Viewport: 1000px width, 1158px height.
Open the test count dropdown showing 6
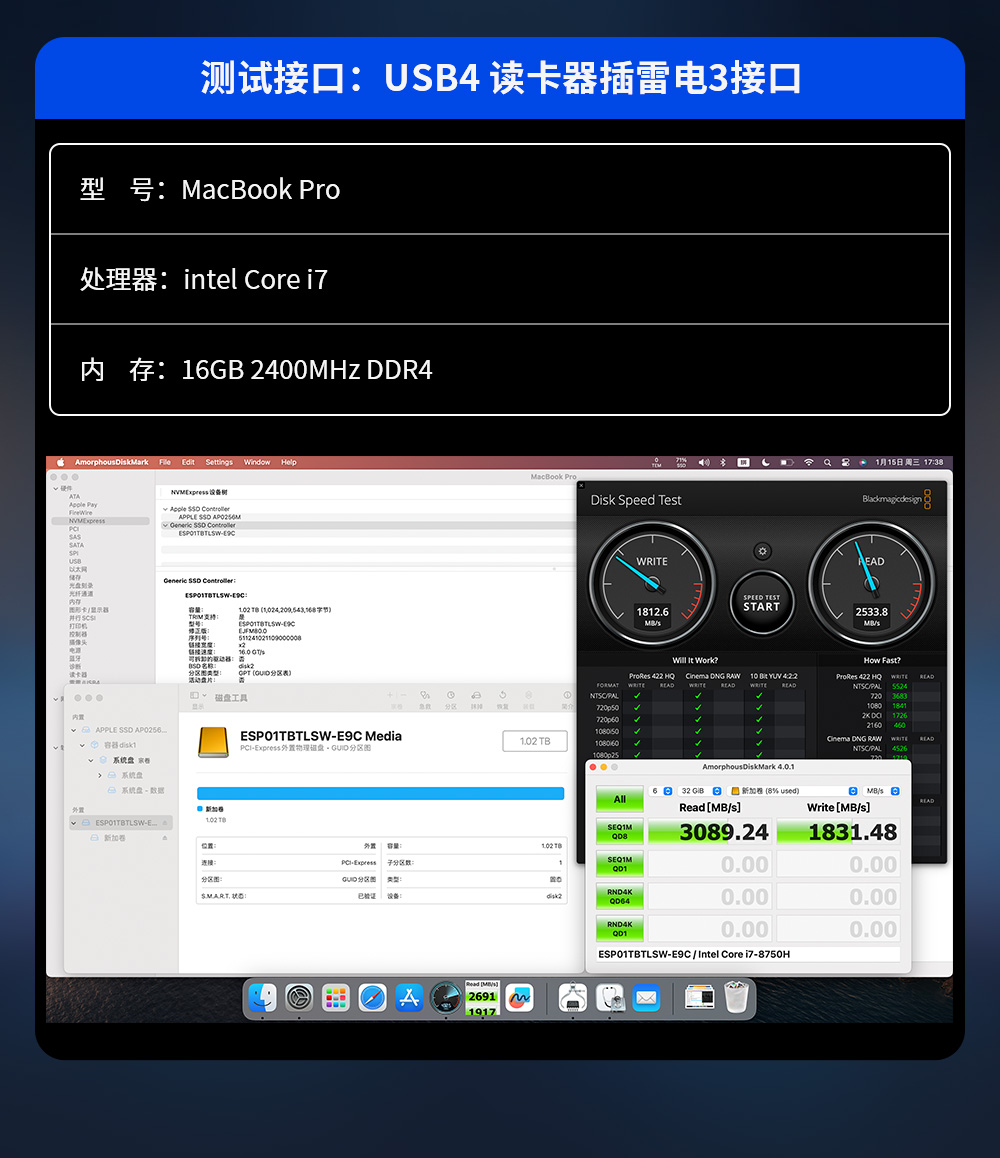pos(661,791)
